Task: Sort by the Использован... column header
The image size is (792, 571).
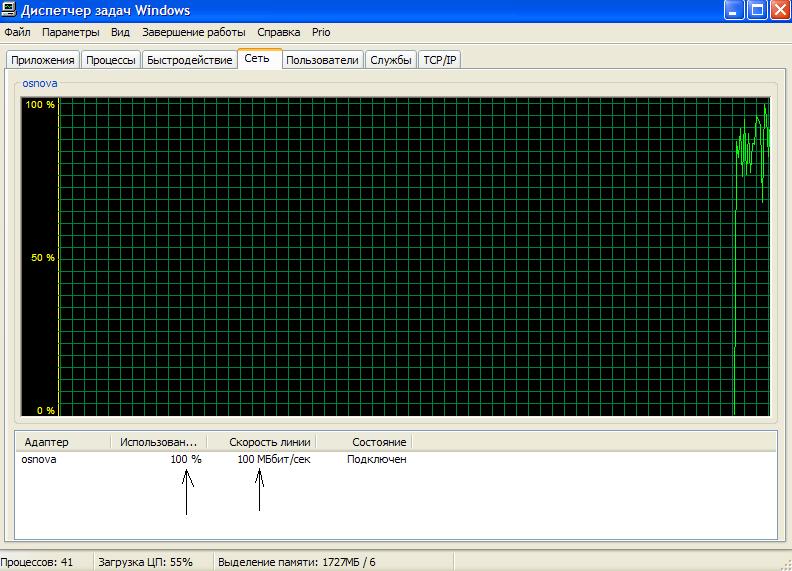Action: click(x=159, y=442)
